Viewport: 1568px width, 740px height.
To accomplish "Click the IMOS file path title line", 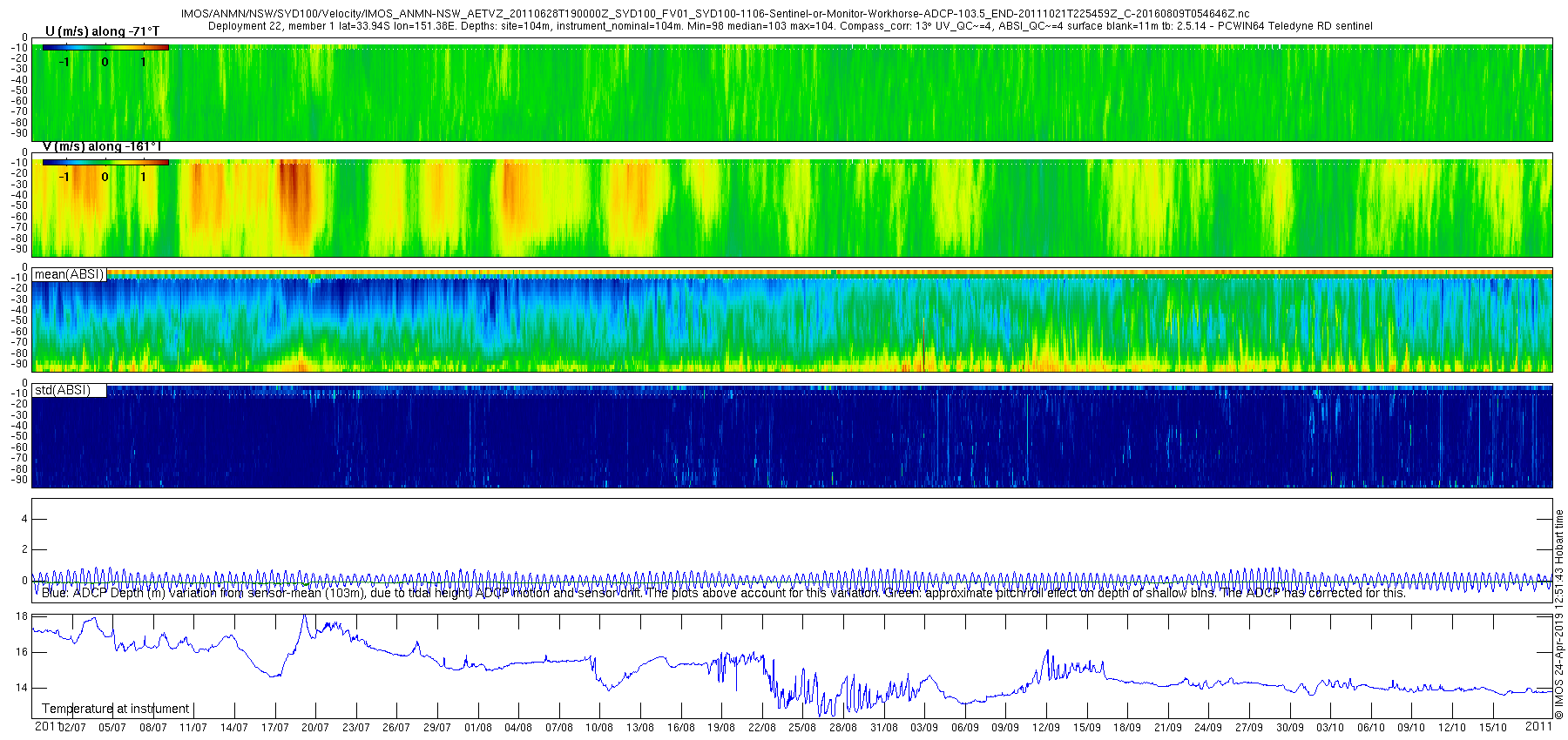I will click(714, 14).
